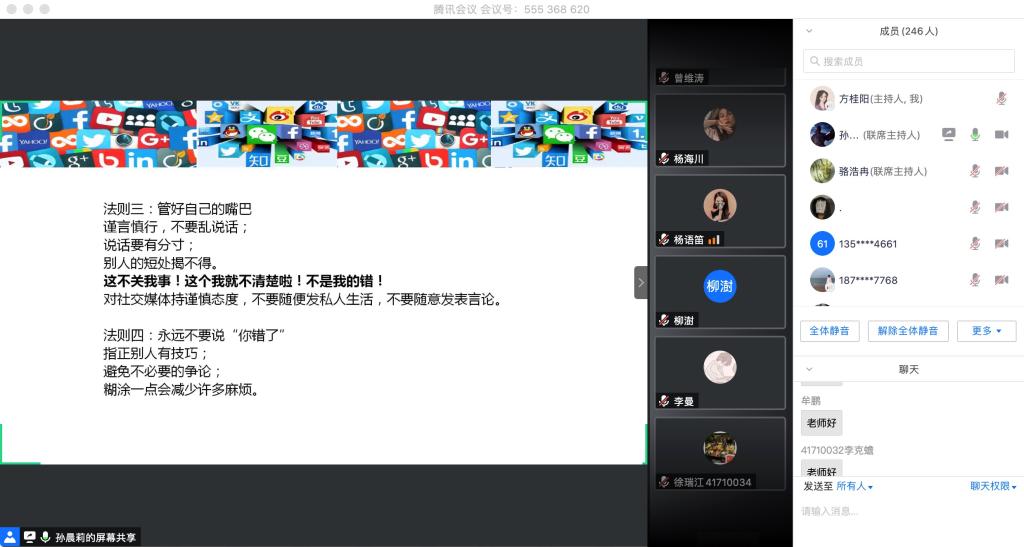Image resolution: width=1024 pixels, height=547 pixels.
Task: Collapse the members panel header chevron
Action: 809,31
